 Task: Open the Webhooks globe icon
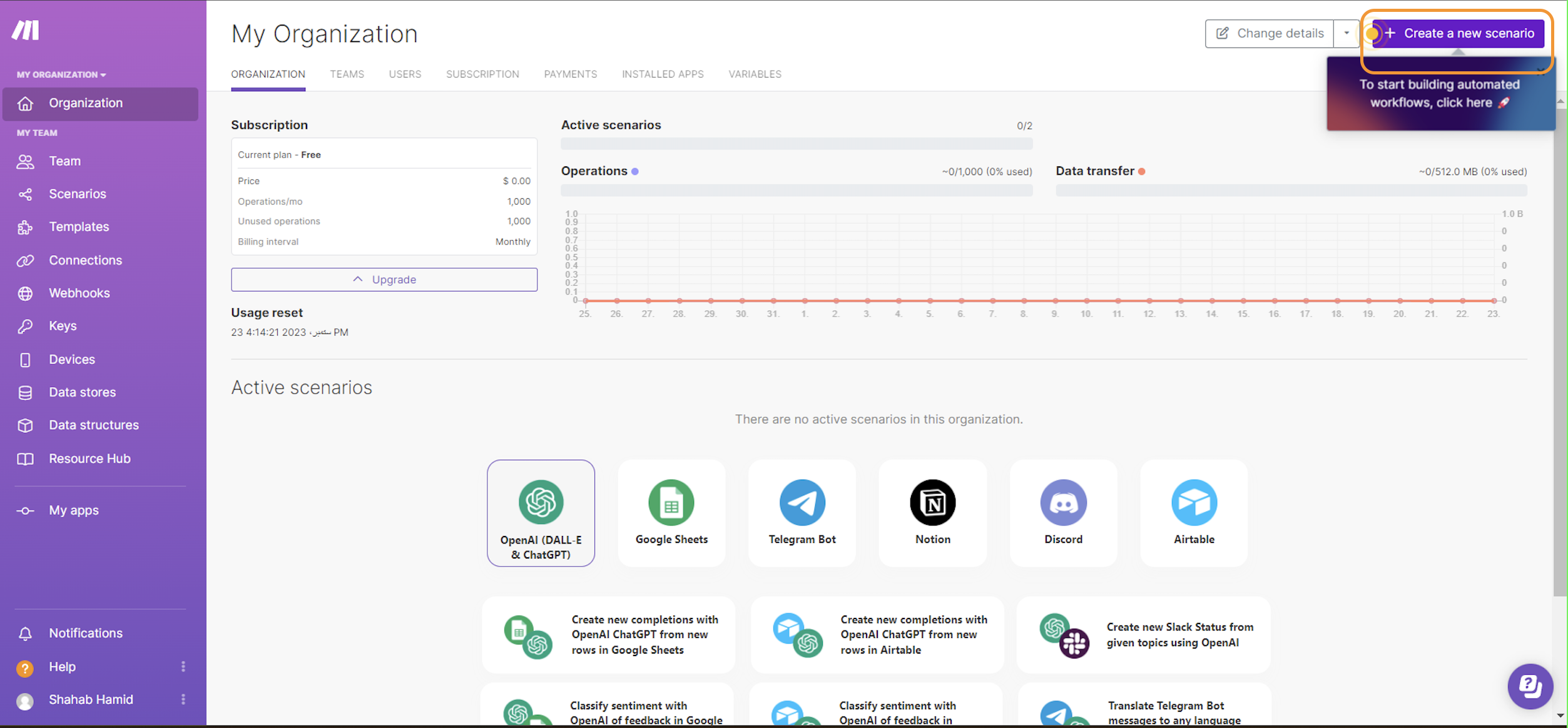pyautogui.click(x=25, y=293)
